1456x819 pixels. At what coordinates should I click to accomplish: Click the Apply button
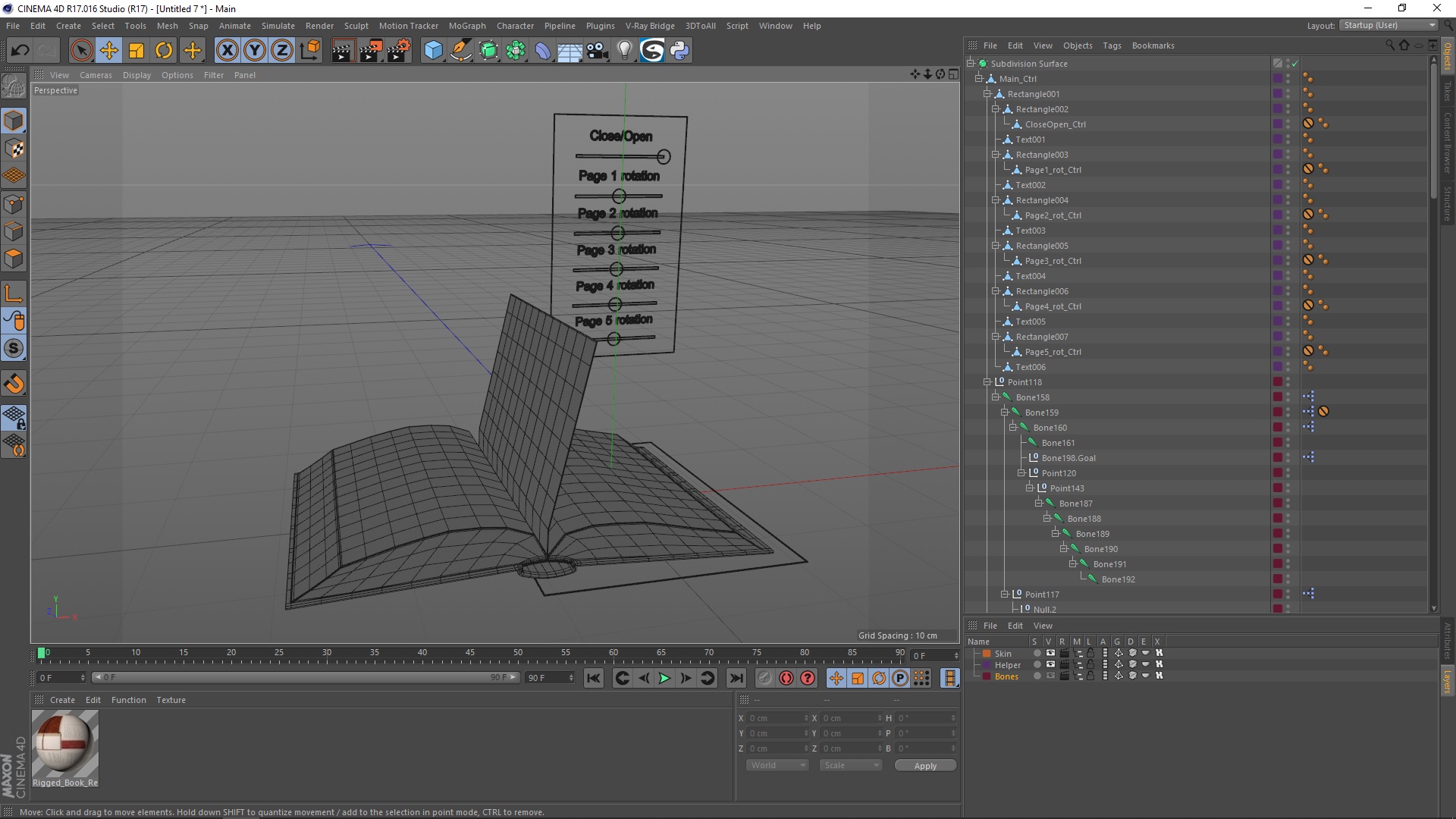pos(925,766)
